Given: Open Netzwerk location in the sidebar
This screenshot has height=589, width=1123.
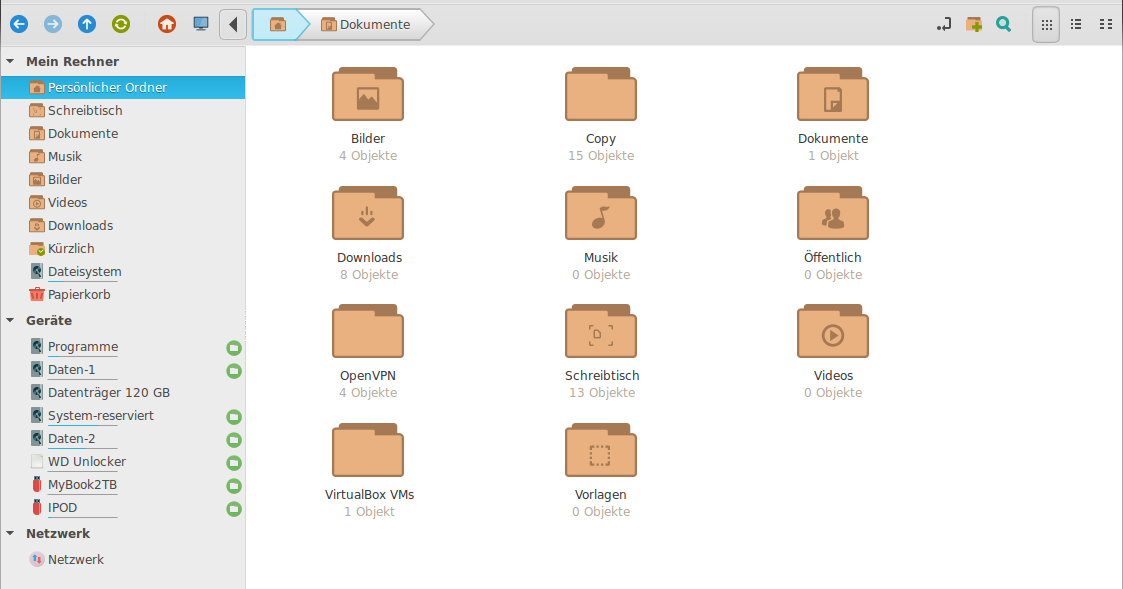Looking at the screenshot, I should [x=122, y=560].
